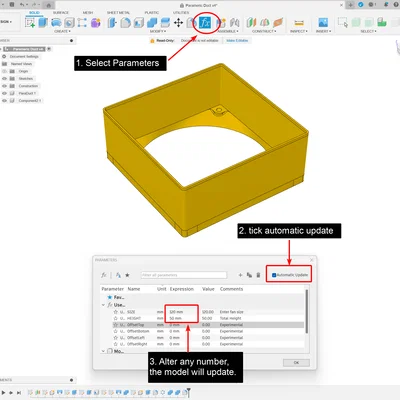Activate the Select cursor tool
This screenshot has height=400, width=400.
click(343, 23)
